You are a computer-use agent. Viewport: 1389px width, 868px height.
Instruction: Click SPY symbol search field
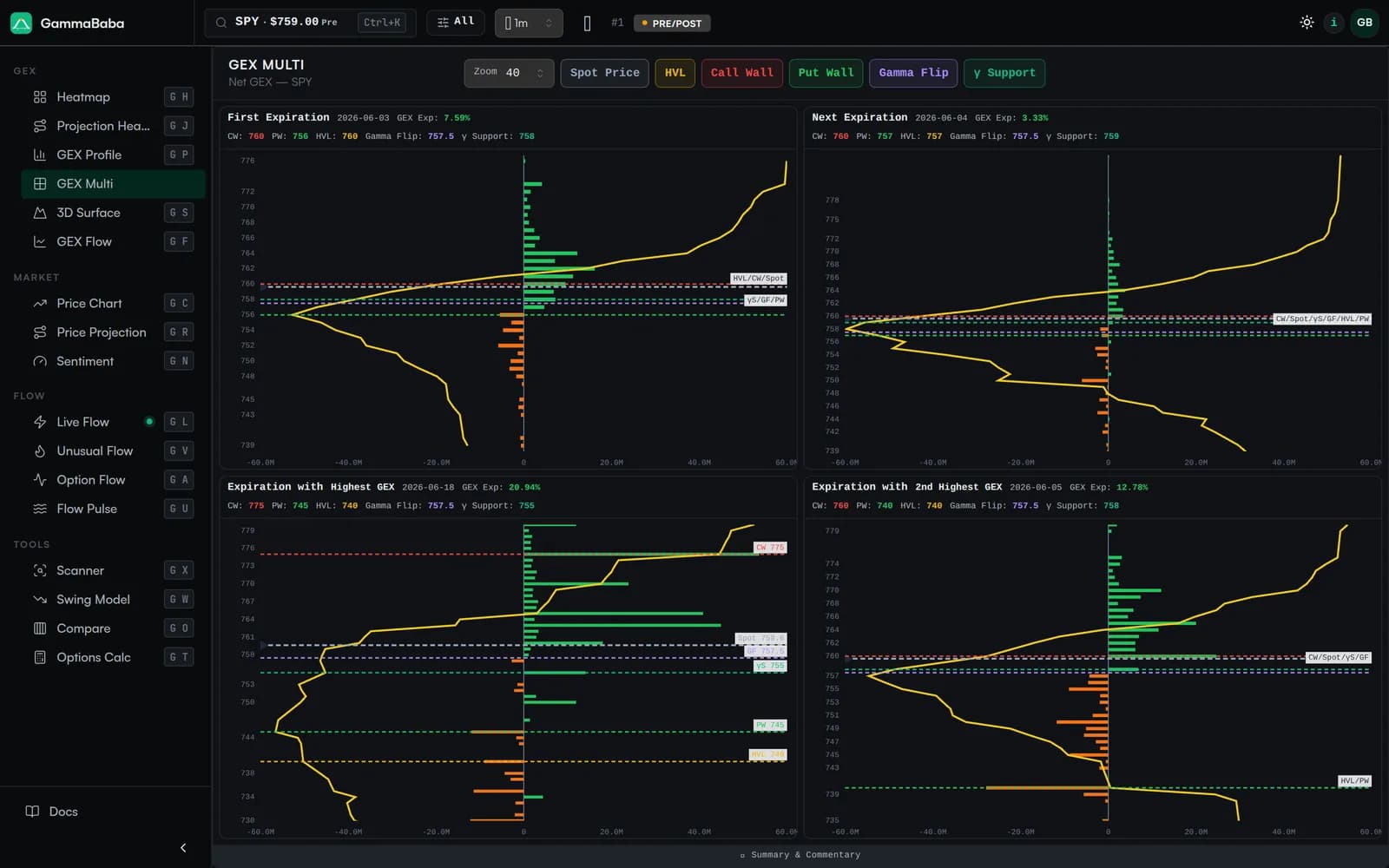tap(310, 23)
